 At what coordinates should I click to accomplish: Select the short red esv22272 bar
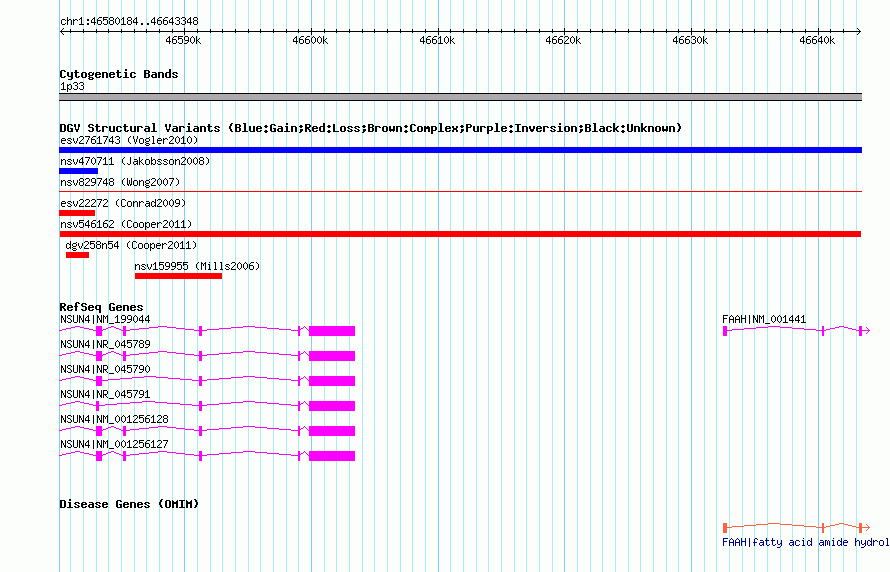(77, 213)
